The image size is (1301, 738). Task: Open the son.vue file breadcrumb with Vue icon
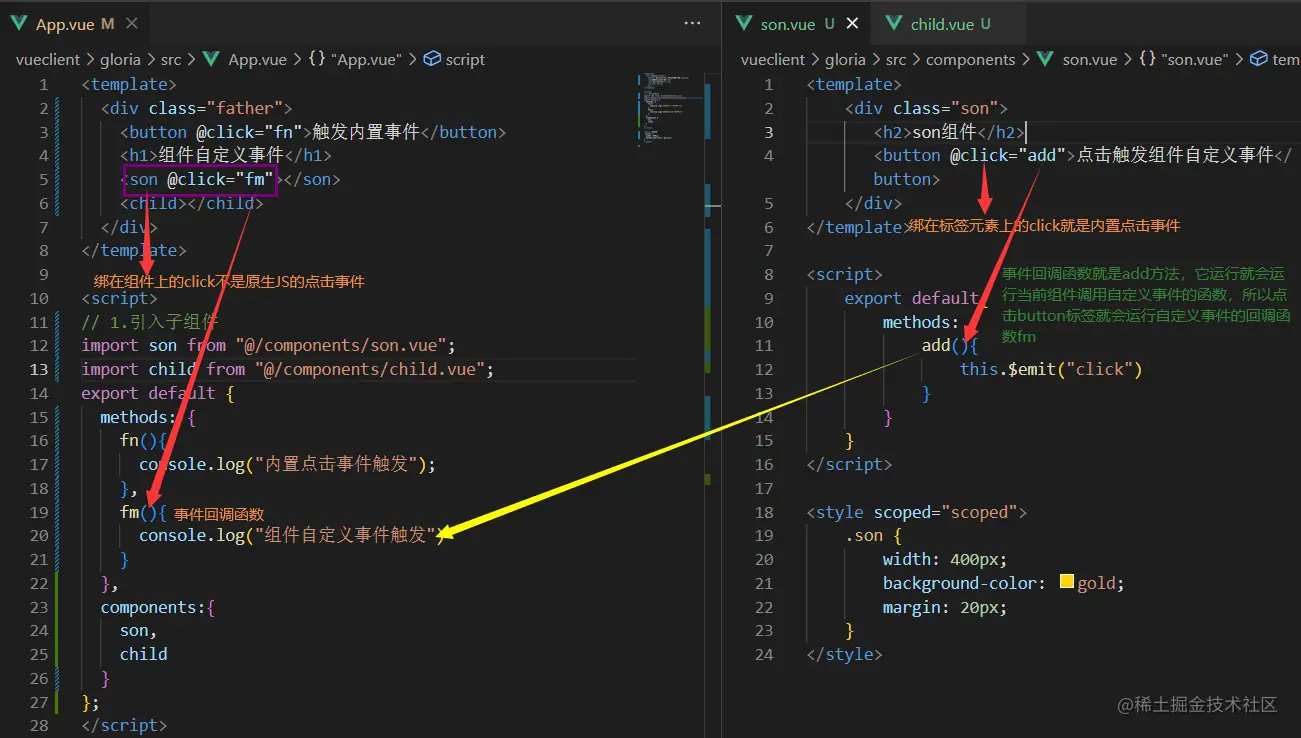point(1077,60)
